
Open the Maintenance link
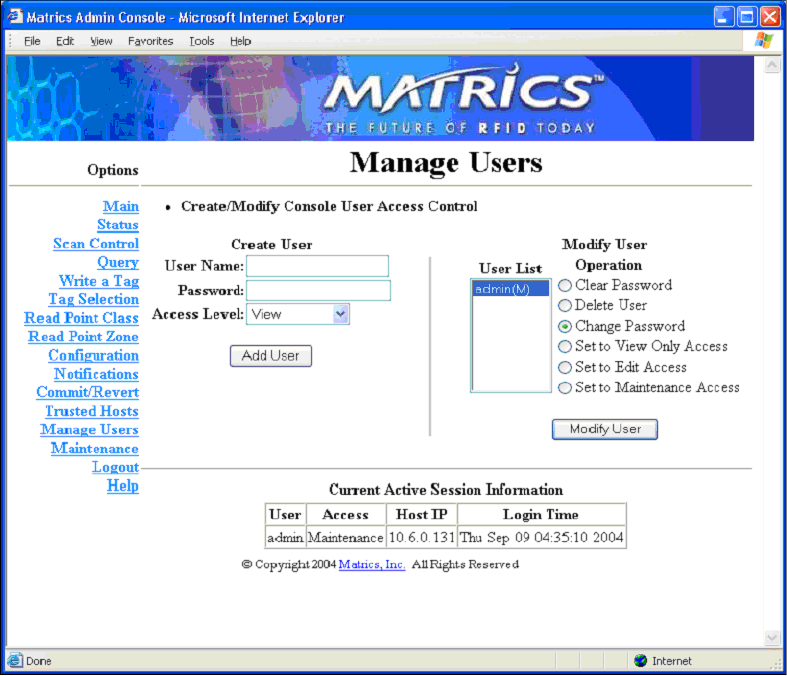[95, 448]
